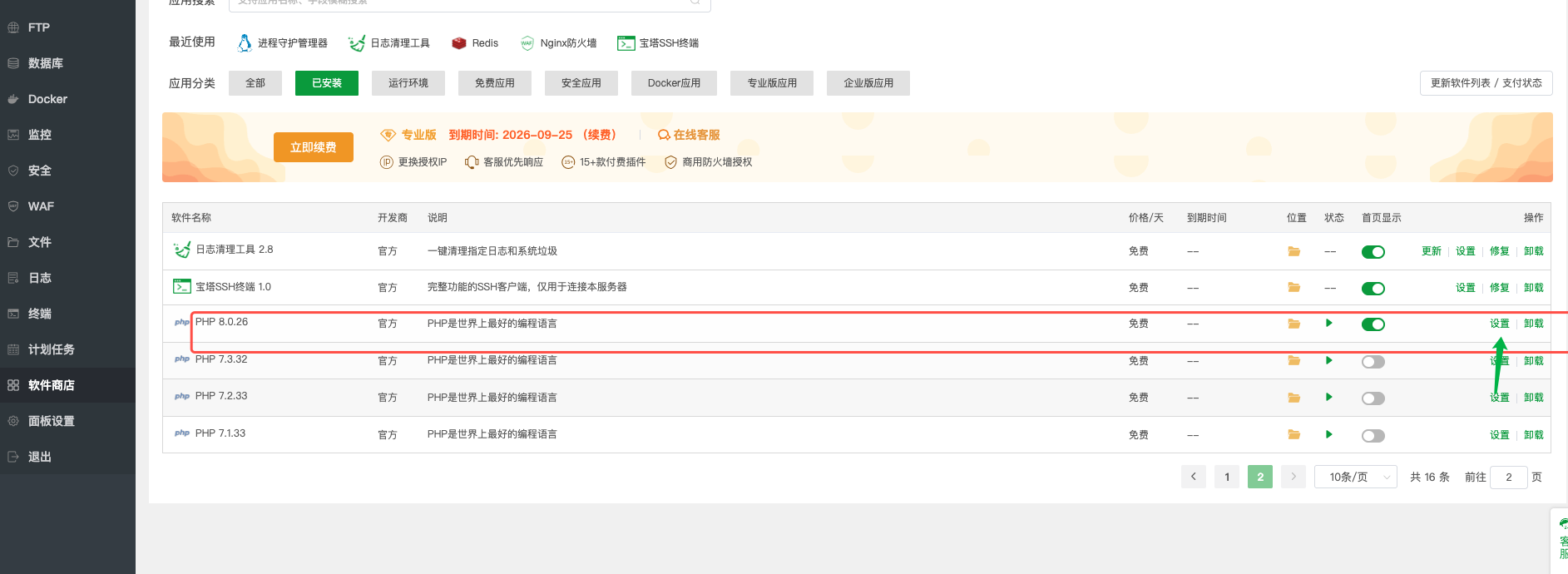This screenshot has height=574, width=1568.
Task: Click the 面板设置 gear icon in sidebar
Action: coord(13,421)
